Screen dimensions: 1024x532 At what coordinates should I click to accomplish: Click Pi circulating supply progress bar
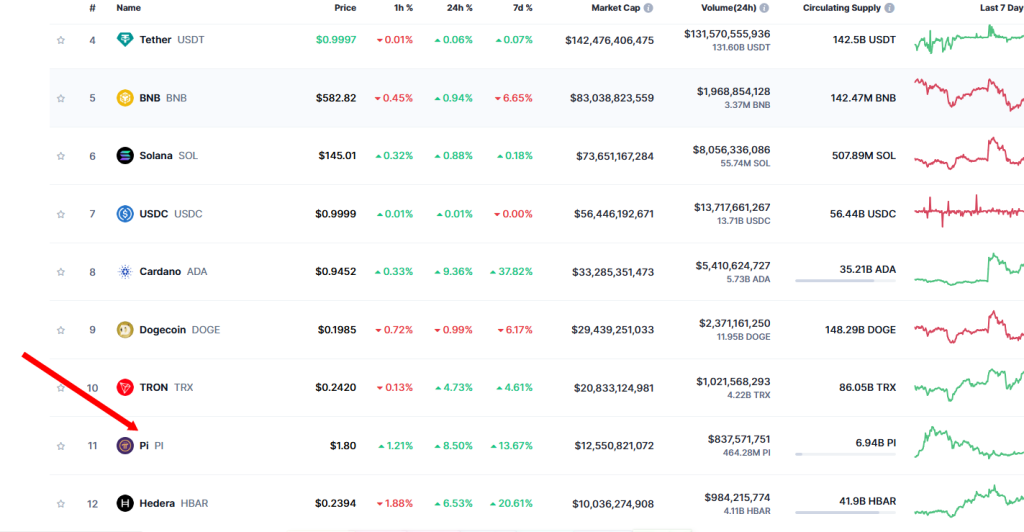(x=845, y=454)
